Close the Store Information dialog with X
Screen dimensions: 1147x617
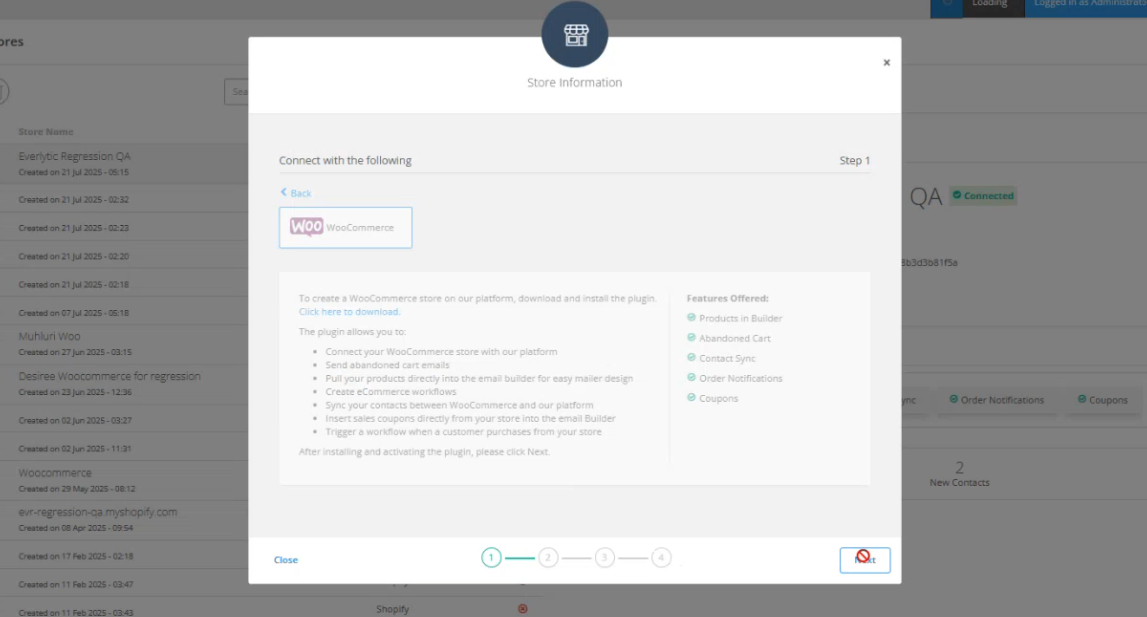[x=886, y=63]
